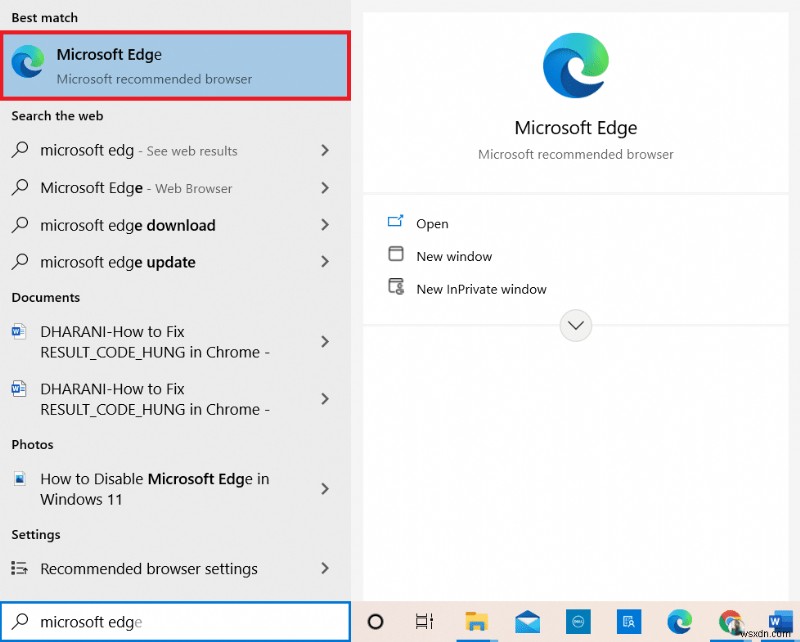Viewport: 800px width, 642px height.
Task: Click the Cortana circle icon on the taskbar
Action: point(376,621)
